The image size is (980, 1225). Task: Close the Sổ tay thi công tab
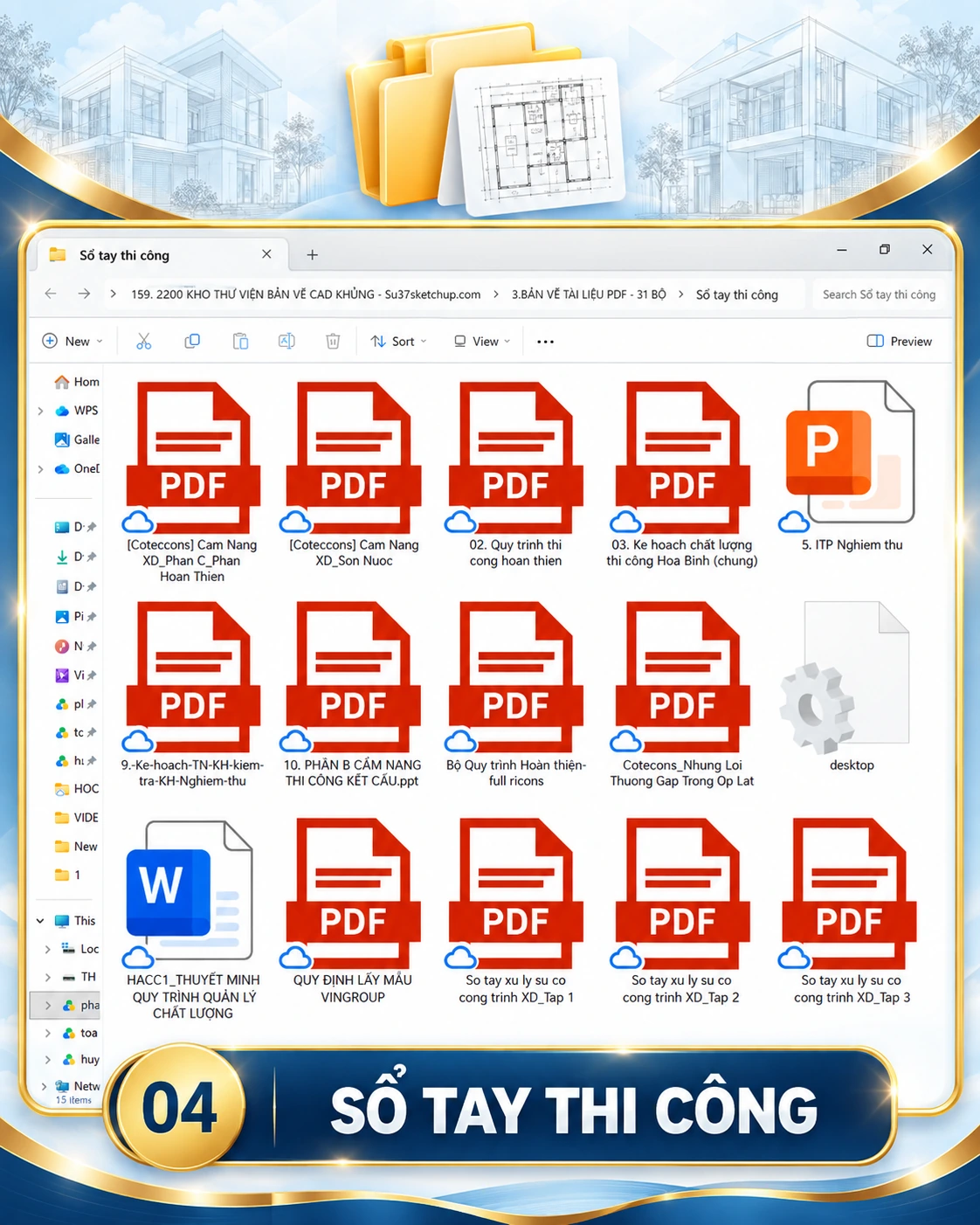pyautogui.click(x=266, y=254)
